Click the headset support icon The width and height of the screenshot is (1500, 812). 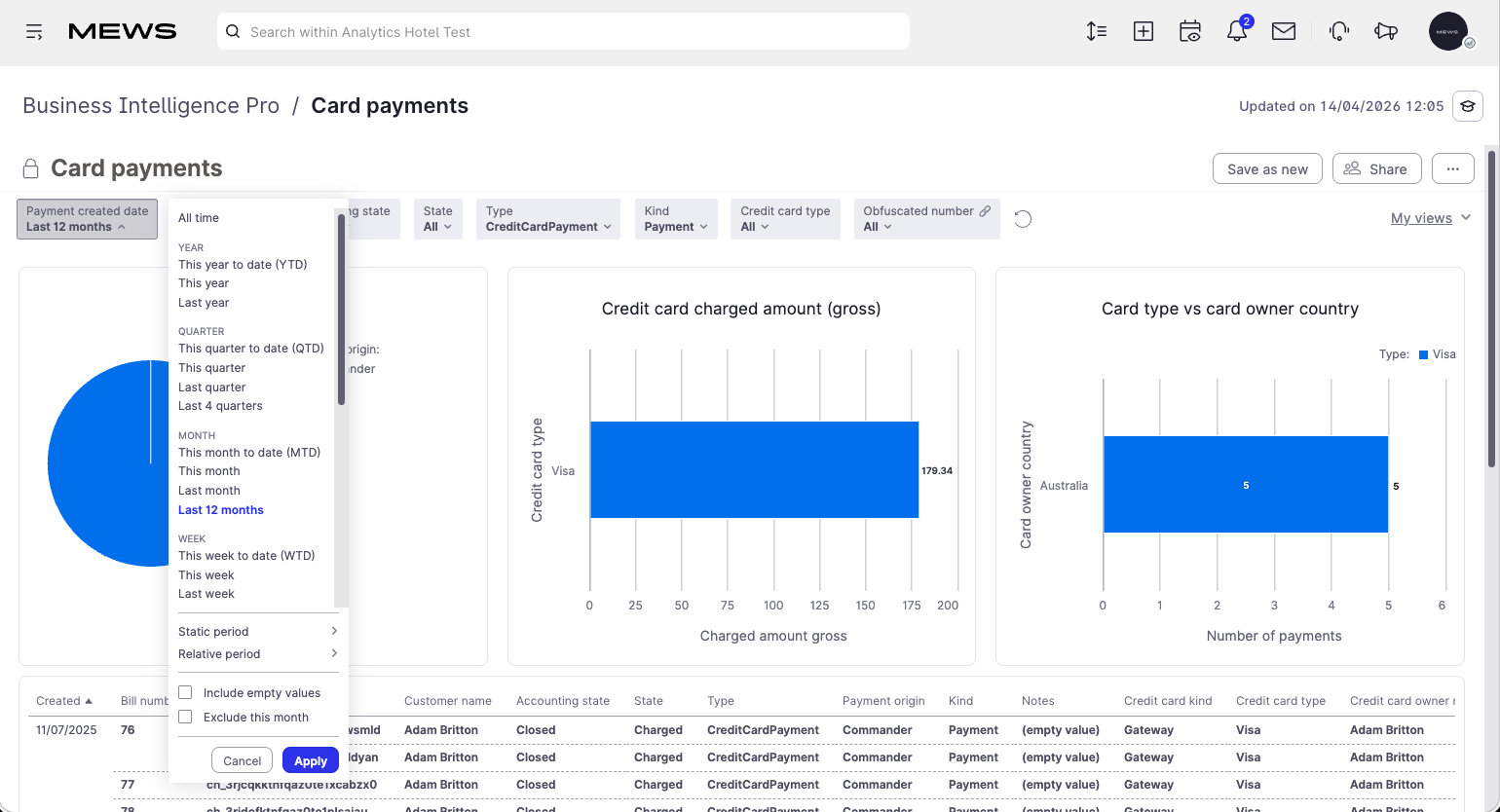(1339, 31)
